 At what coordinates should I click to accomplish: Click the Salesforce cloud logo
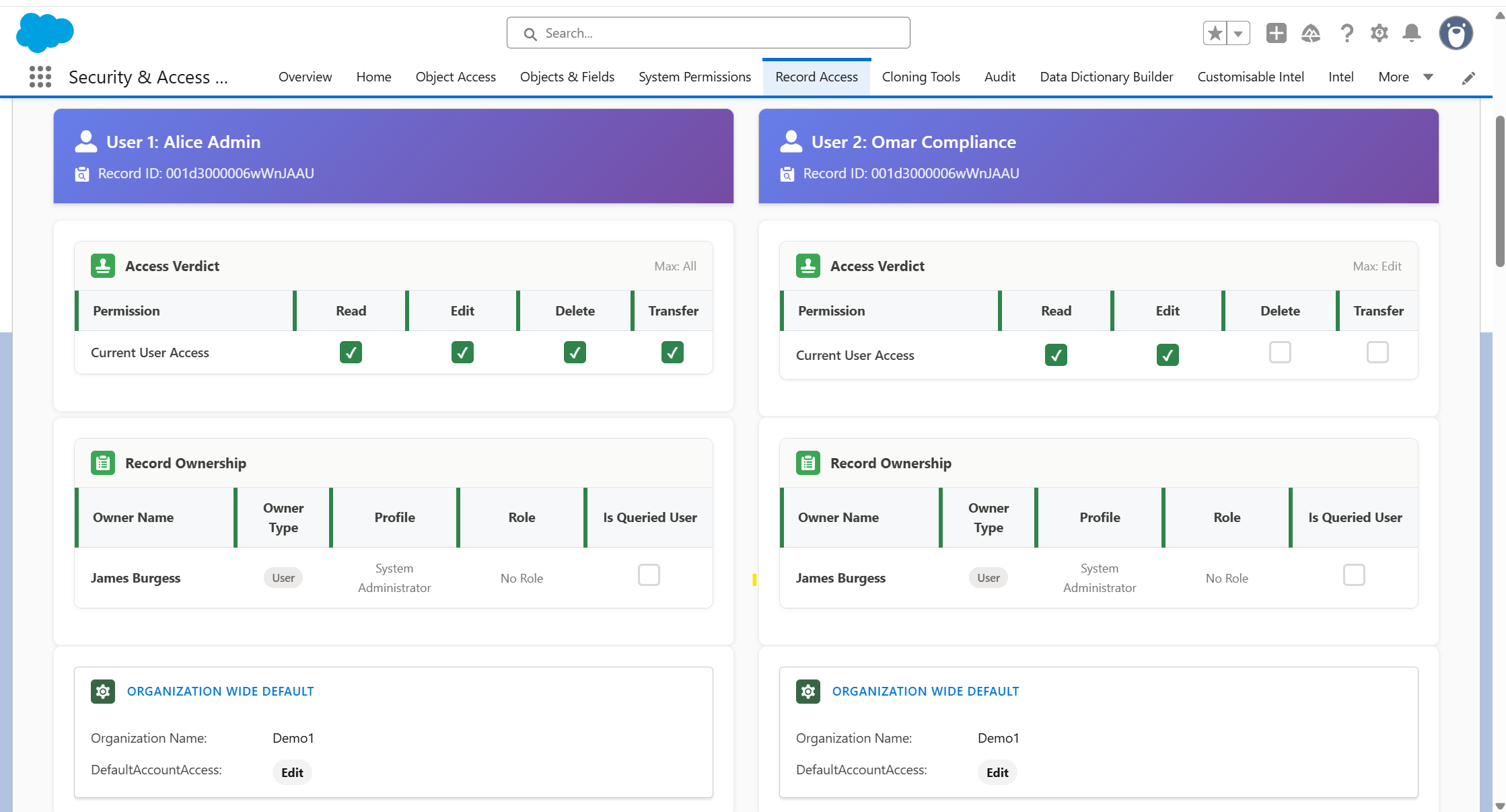pos(44,32)
